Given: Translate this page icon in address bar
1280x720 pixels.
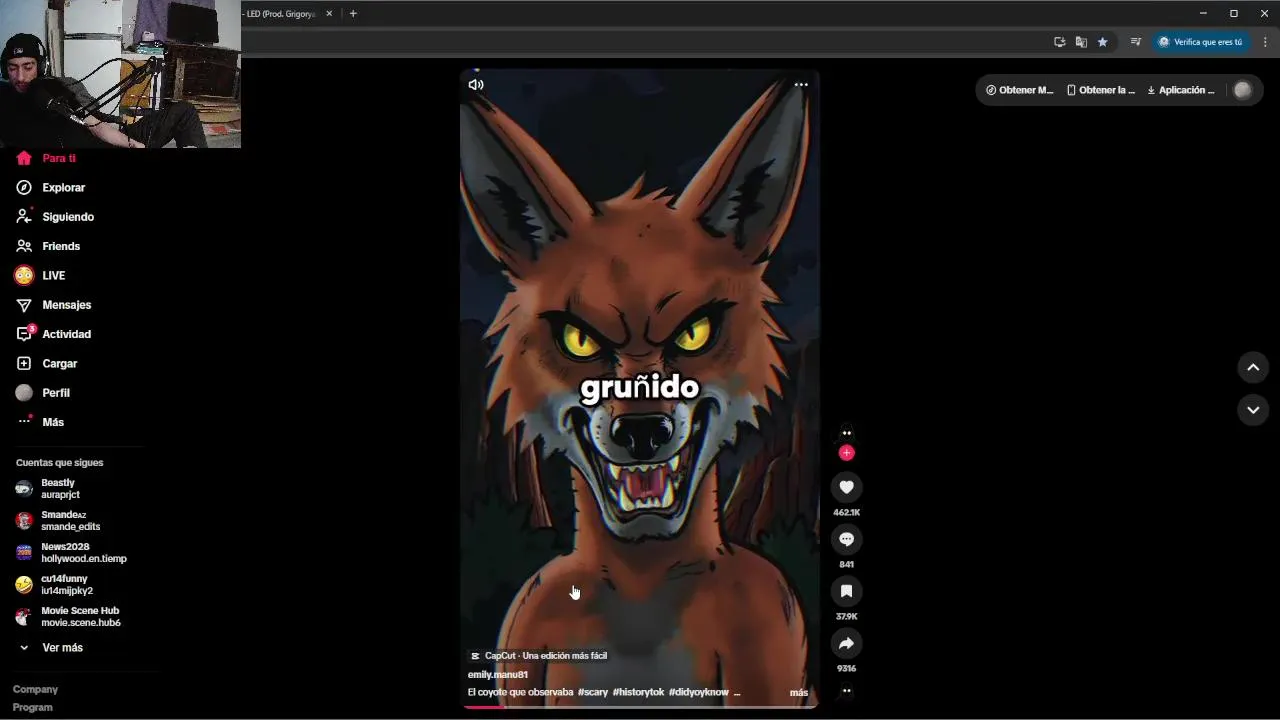Looking at the screenshot, I should pos(1081,42).
